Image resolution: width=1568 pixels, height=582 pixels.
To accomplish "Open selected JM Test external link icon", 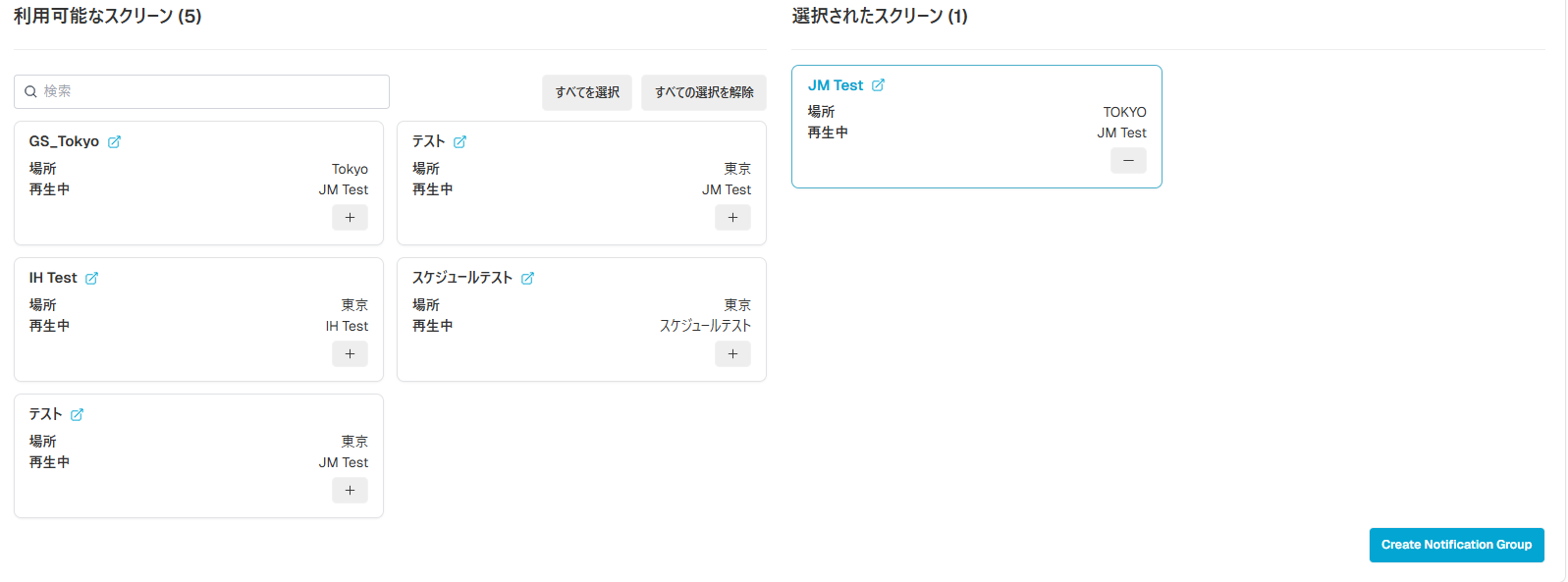I will pos(878,85).
